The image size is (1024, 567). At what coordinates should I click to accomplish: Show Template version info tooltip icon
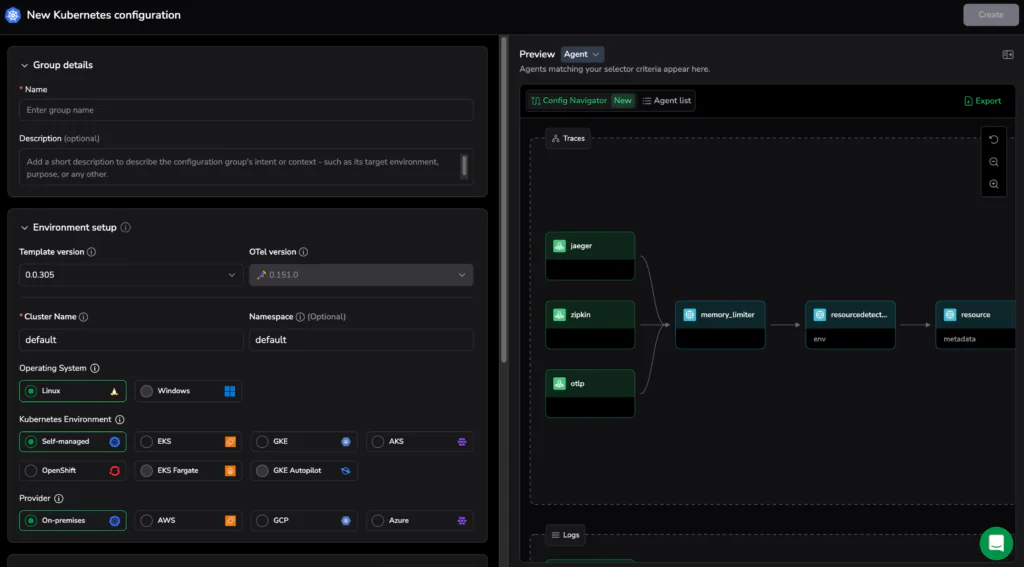coord(91,251)
